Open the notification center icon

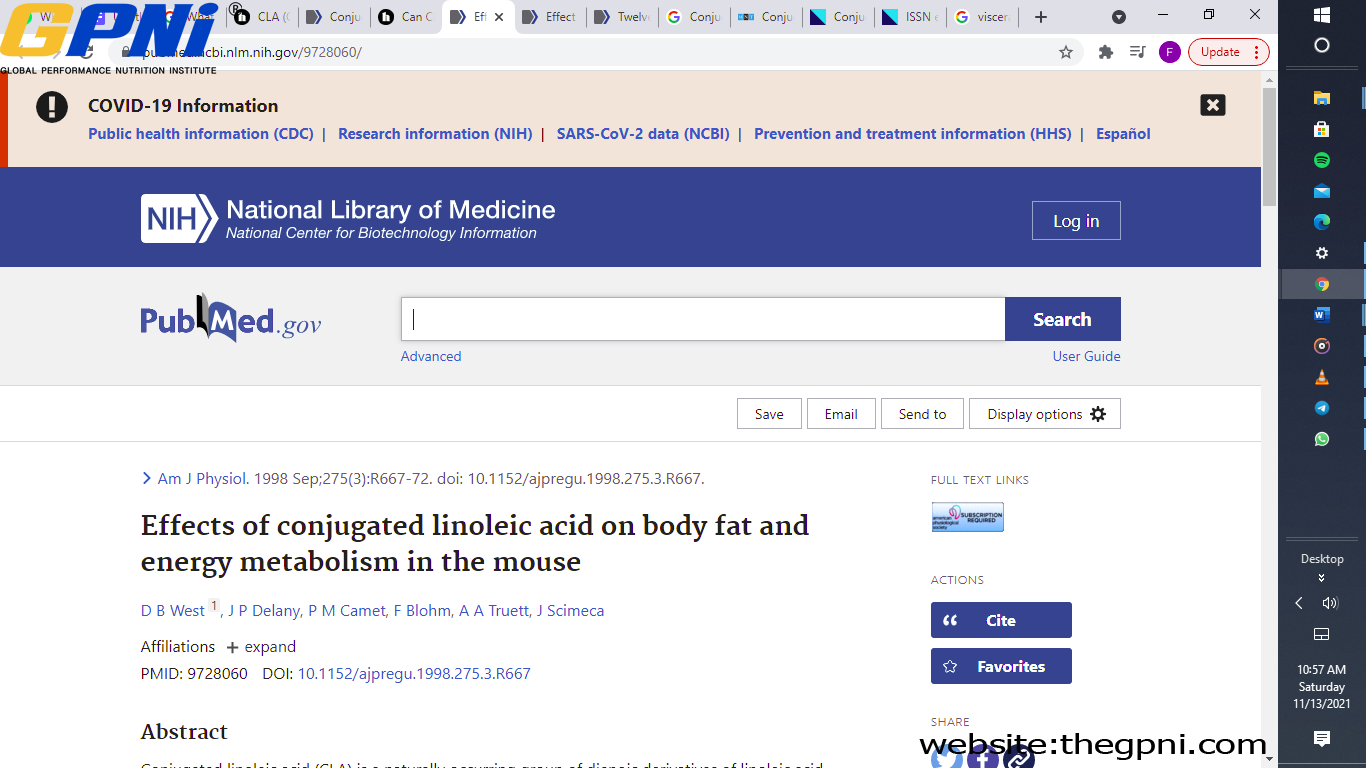pos(1322,739)
